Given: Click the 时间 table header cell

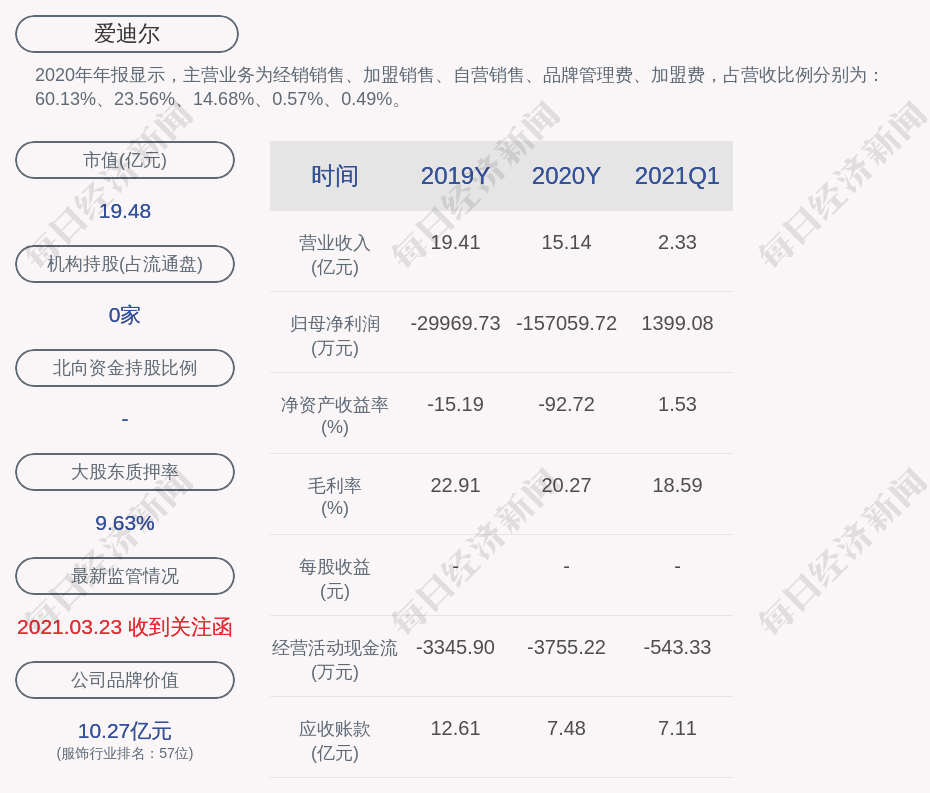Looking at the screenshot, I should 334,176.
